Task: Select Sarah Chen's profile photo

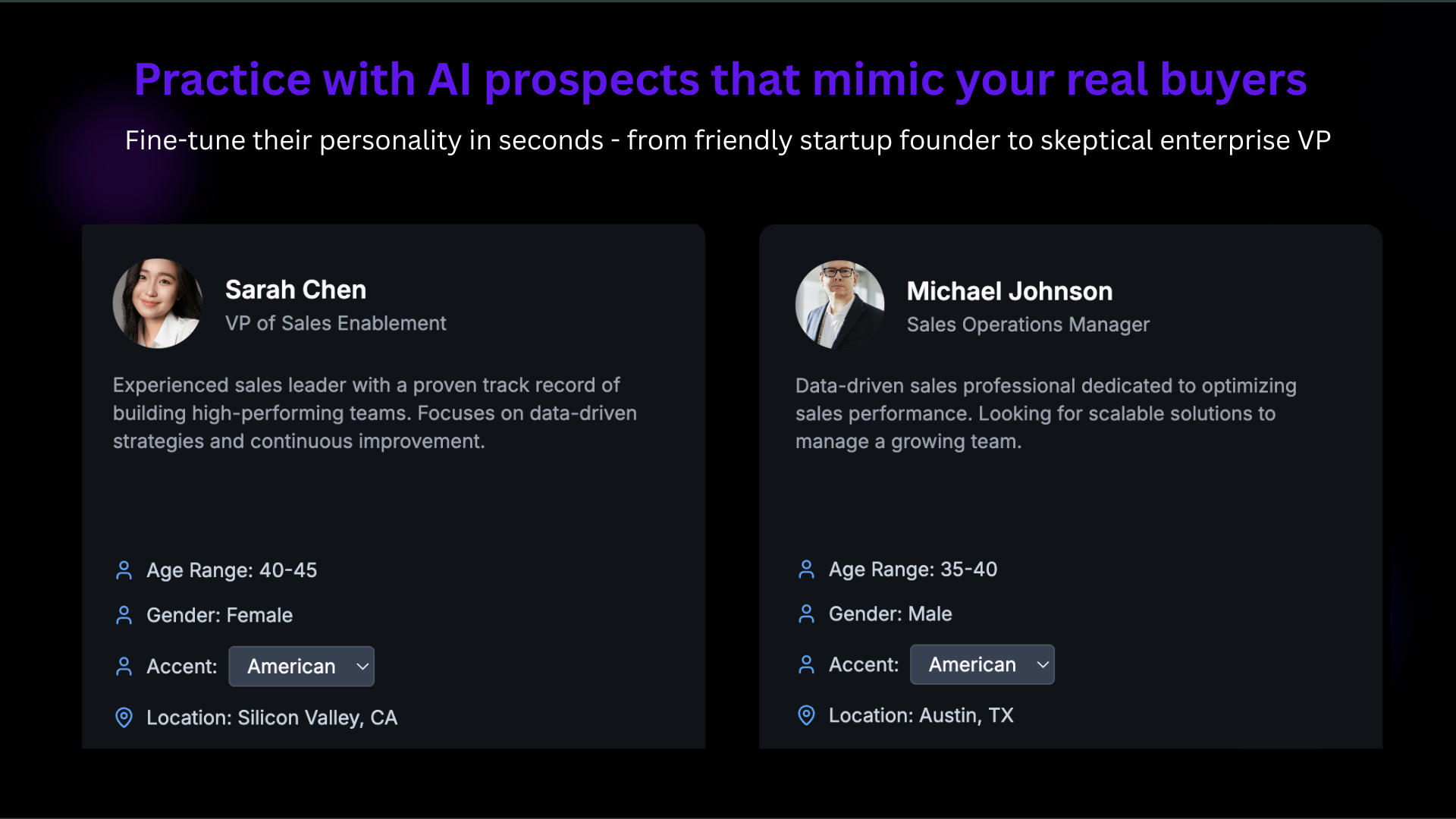Action: click(x=158, y=304)
